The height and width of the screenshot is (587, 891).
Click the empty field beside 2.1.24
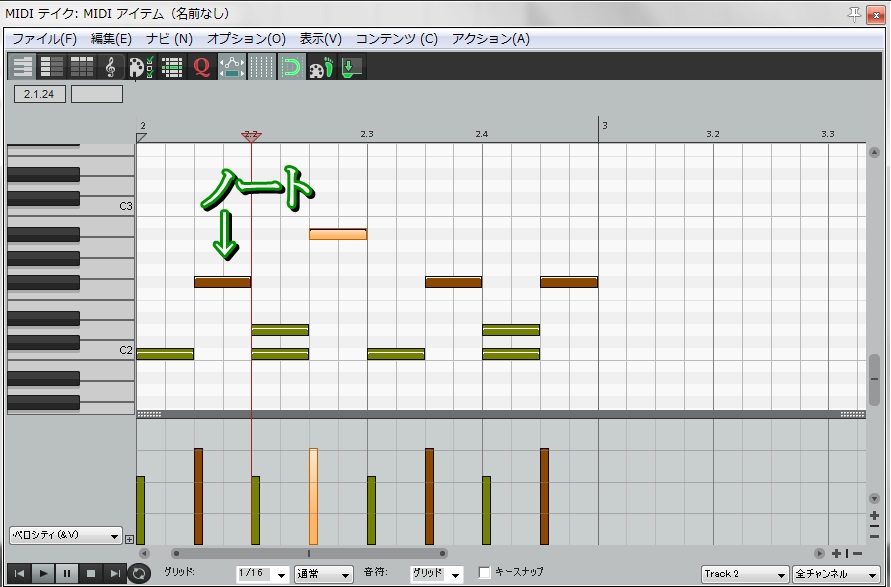tap(97, 94)
